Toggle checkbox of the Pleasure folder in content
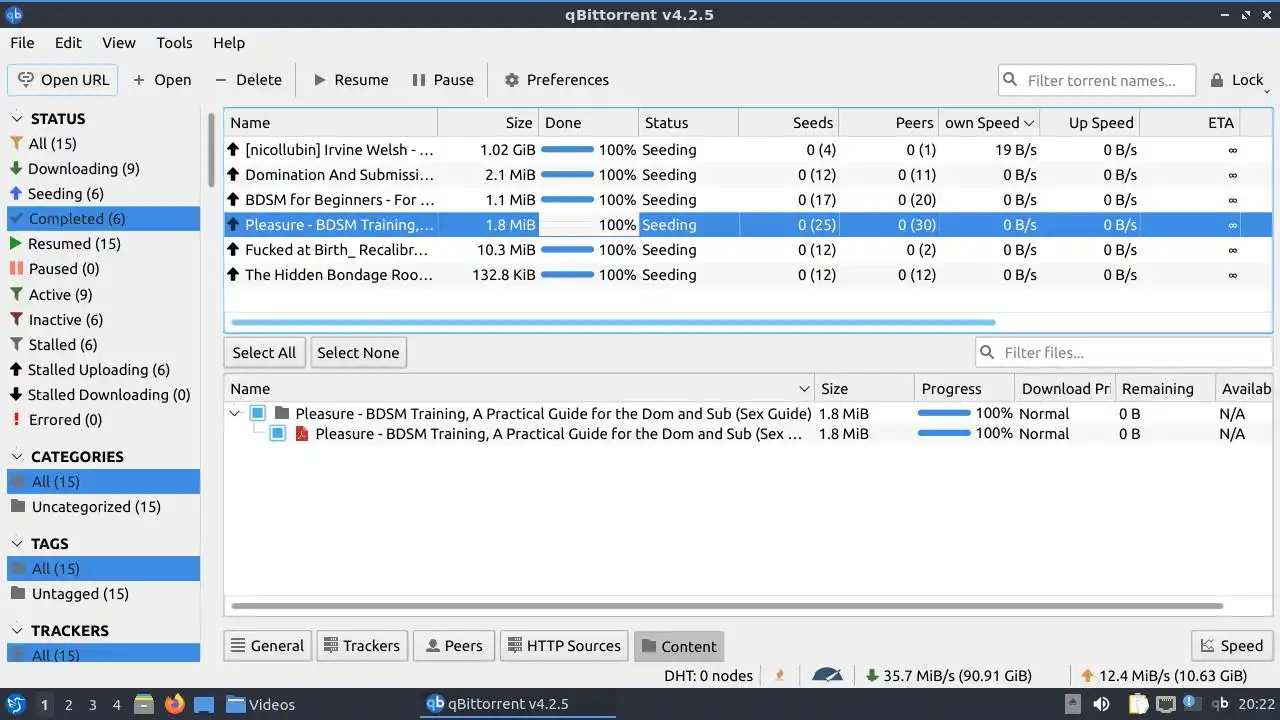Viewport: 1280px width, 720px height. tap(257, 414)
